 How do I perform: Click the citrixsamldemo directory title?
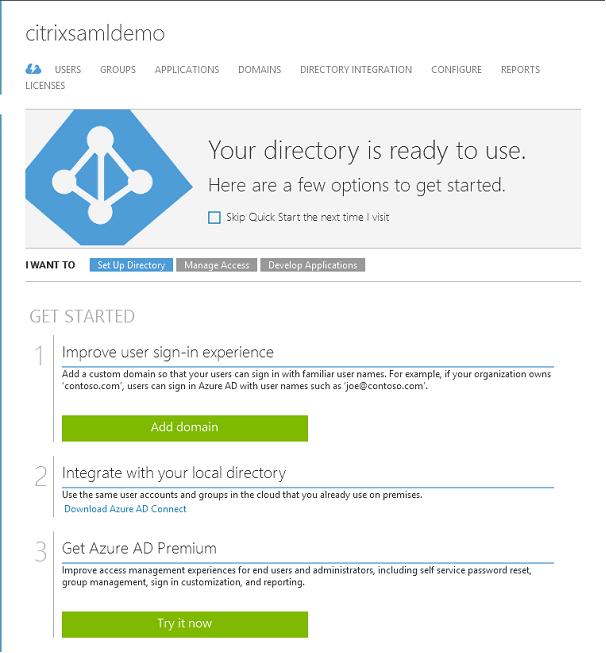coord(95,33)
